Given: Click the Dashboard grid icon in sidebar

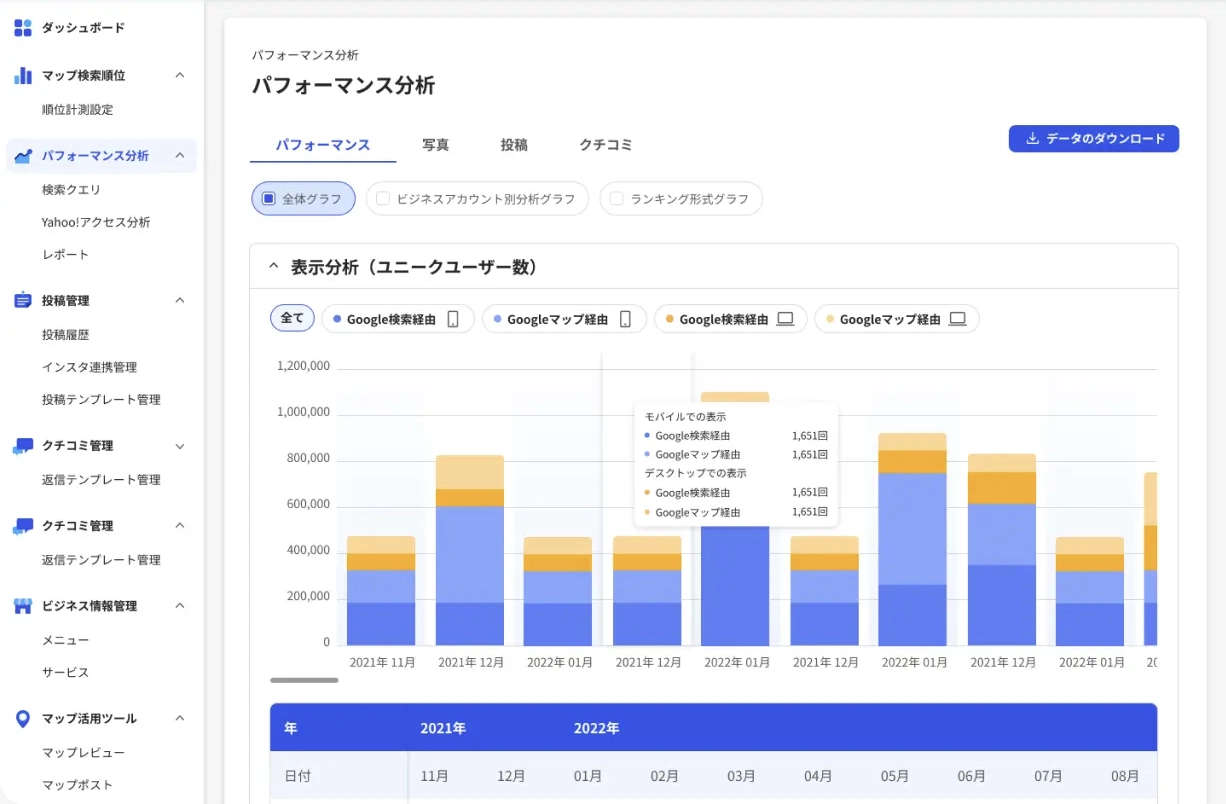Looking at the screenshot, I should (x=23, y=28).
